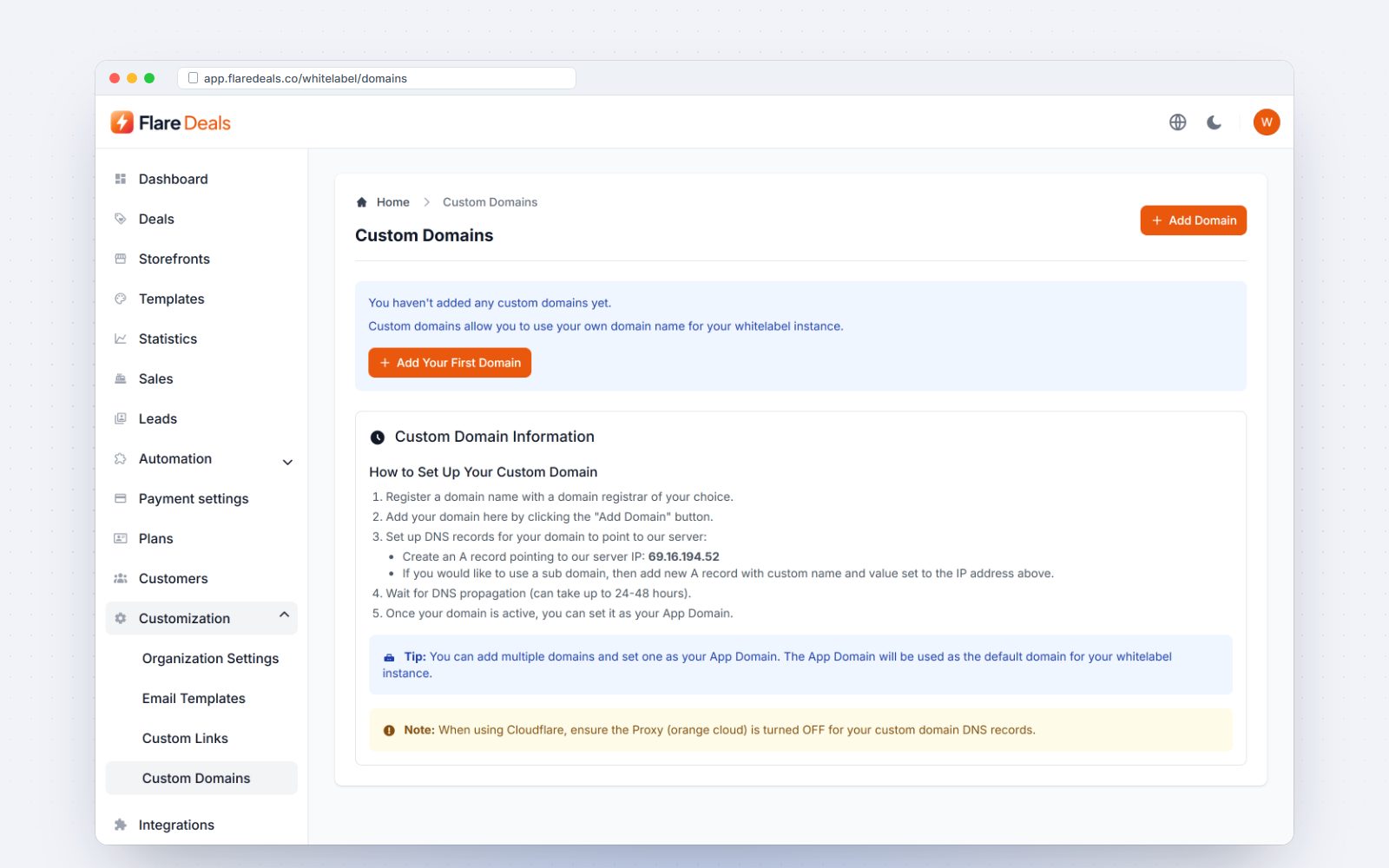Click the Sales icon in sidebar
Image resolution: width=1389 pixels, height=868 pixels.
[x=121, y=378]
